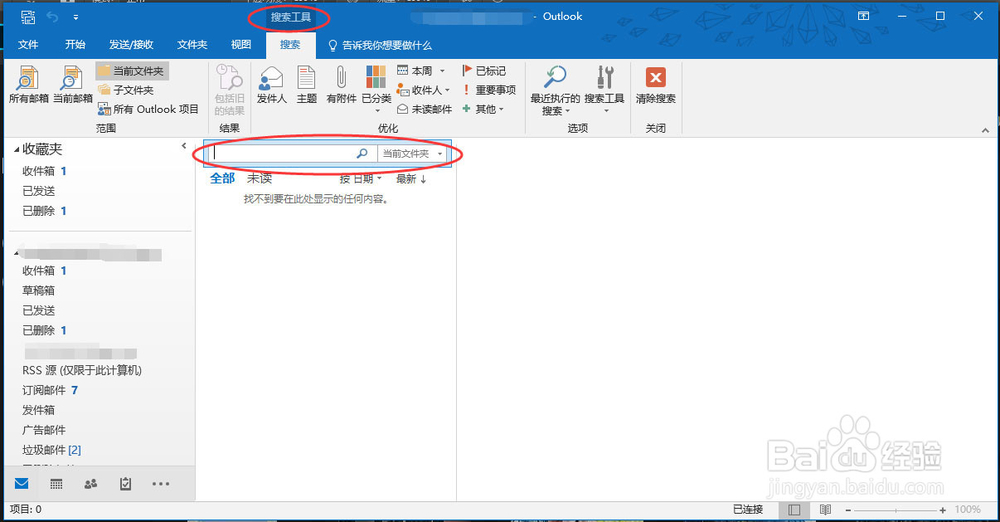Click the 100% zoom level
The height and width of the screenshot is (522, 1000).
tap(967, 509)
